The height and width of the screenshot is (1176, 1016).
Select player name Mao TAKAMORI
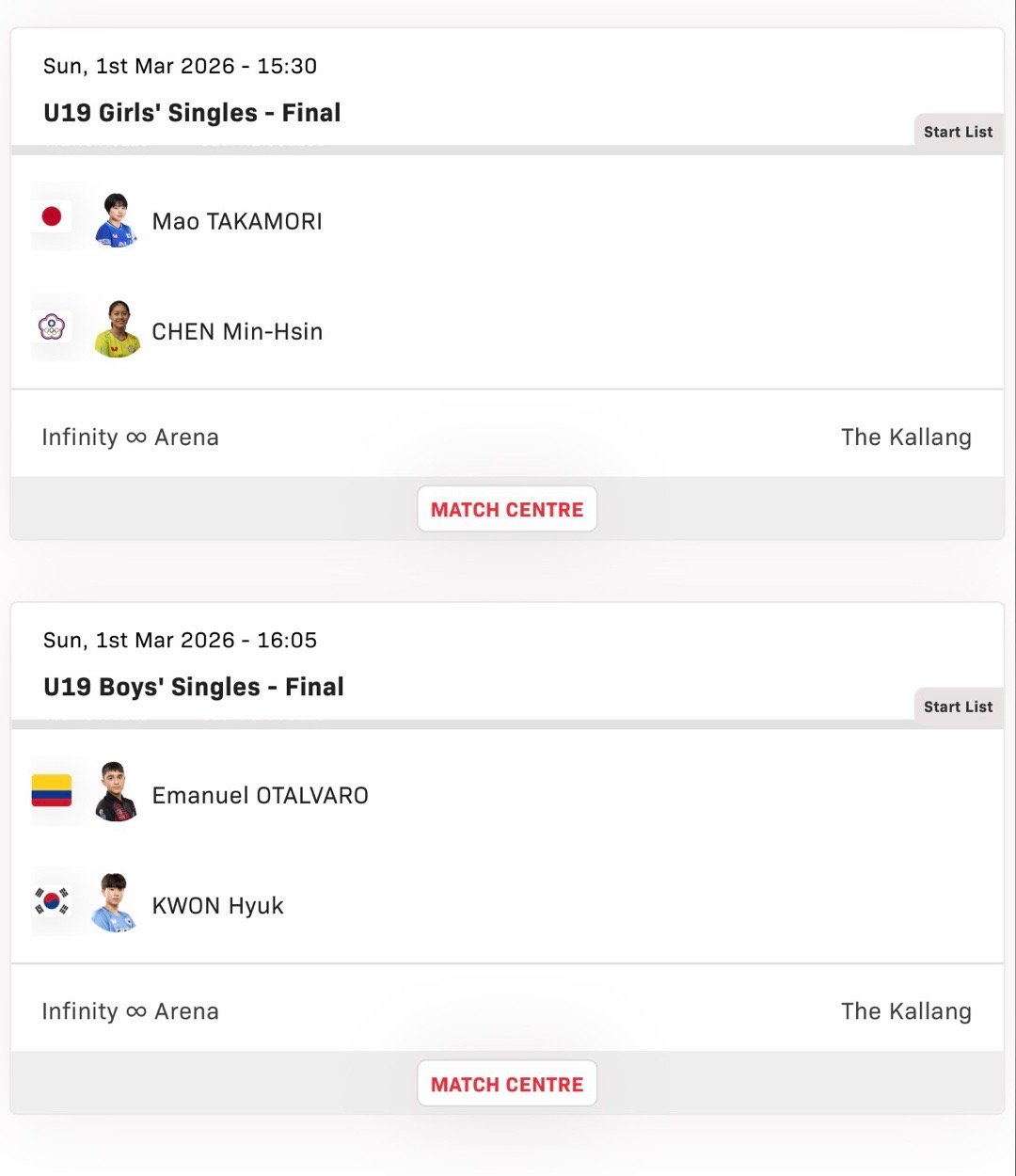[237, 222]
